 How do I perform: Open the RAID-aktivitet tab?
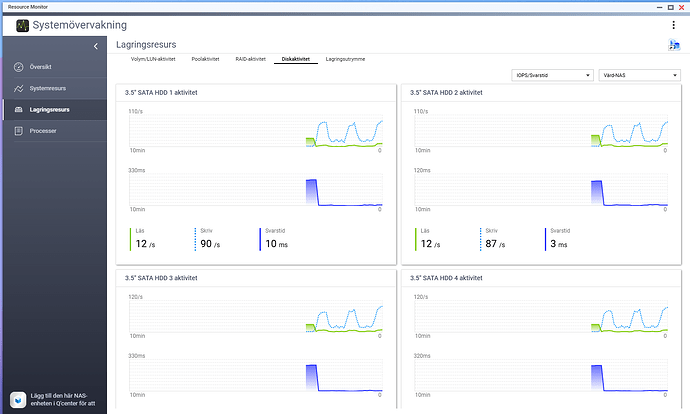[250, 59]
